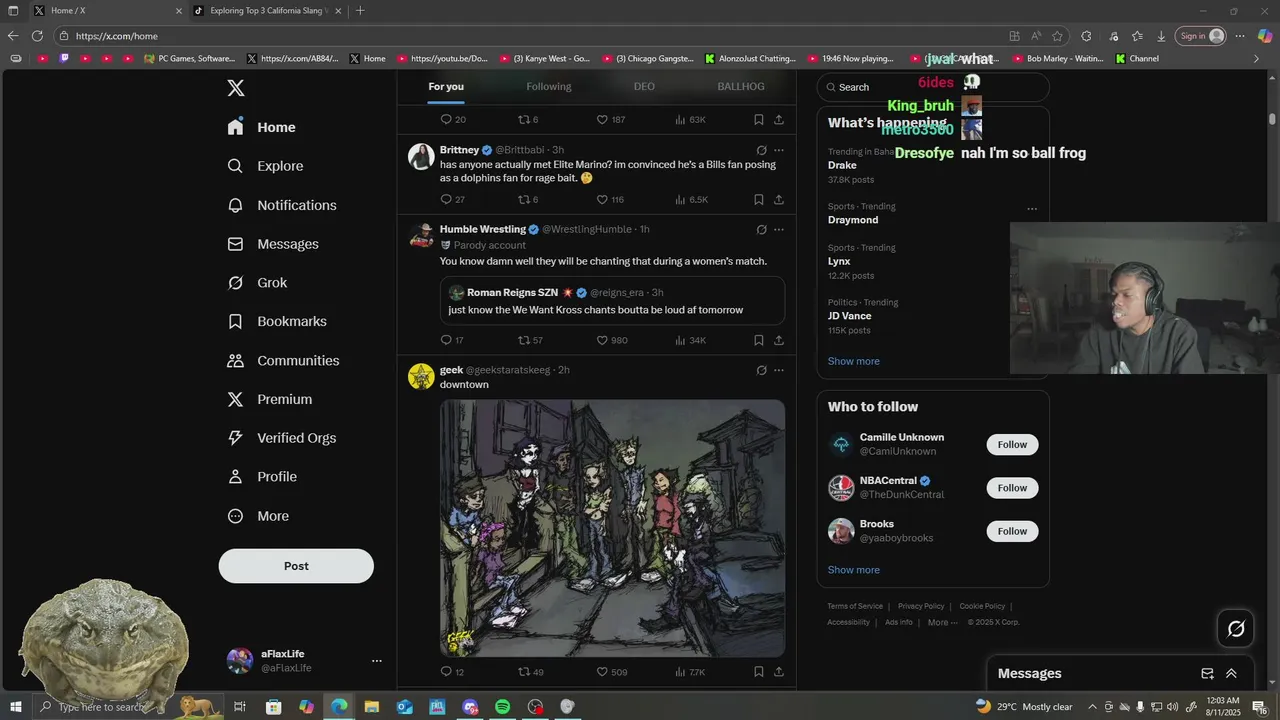
Task: Open Messages in the sidebar
Action: (273, 244)
